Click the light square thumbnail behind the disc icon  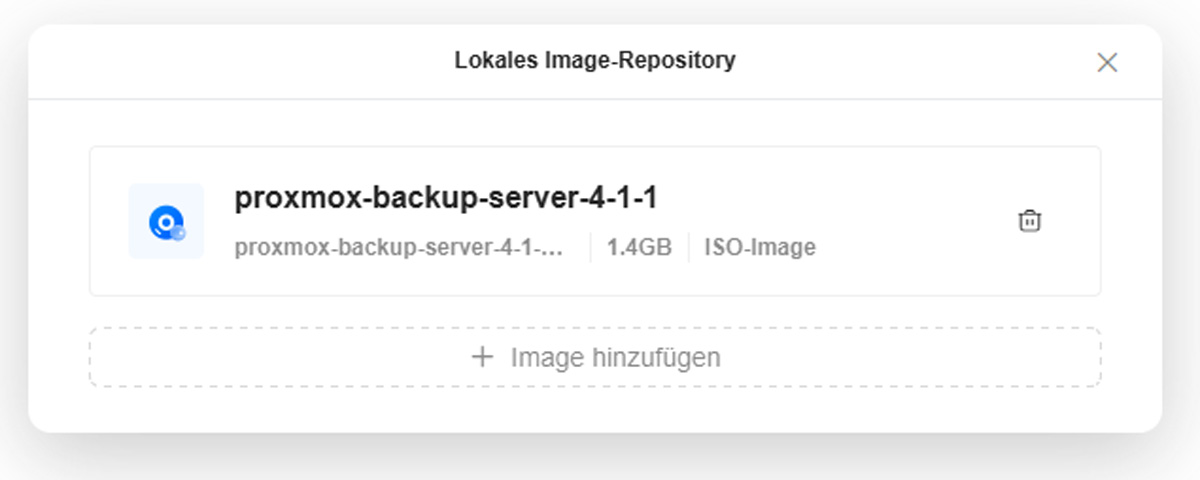coord(139,195)
